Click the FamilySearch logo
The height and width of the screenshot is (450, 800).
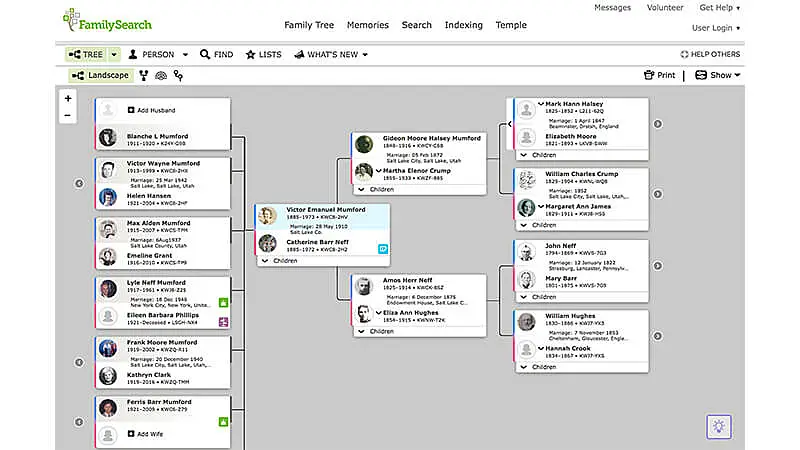(x=107, y=20)
